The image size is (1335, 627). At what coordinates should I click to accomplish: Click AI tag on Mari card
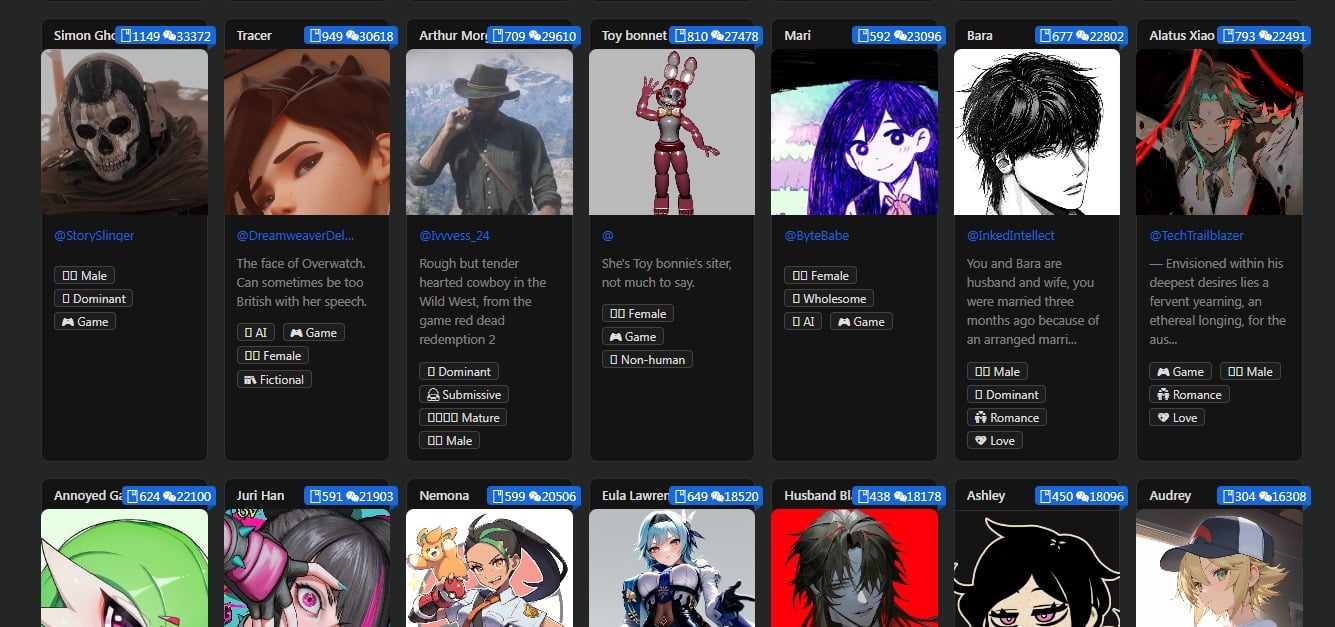pyautogui.click(x=803, y=321)
